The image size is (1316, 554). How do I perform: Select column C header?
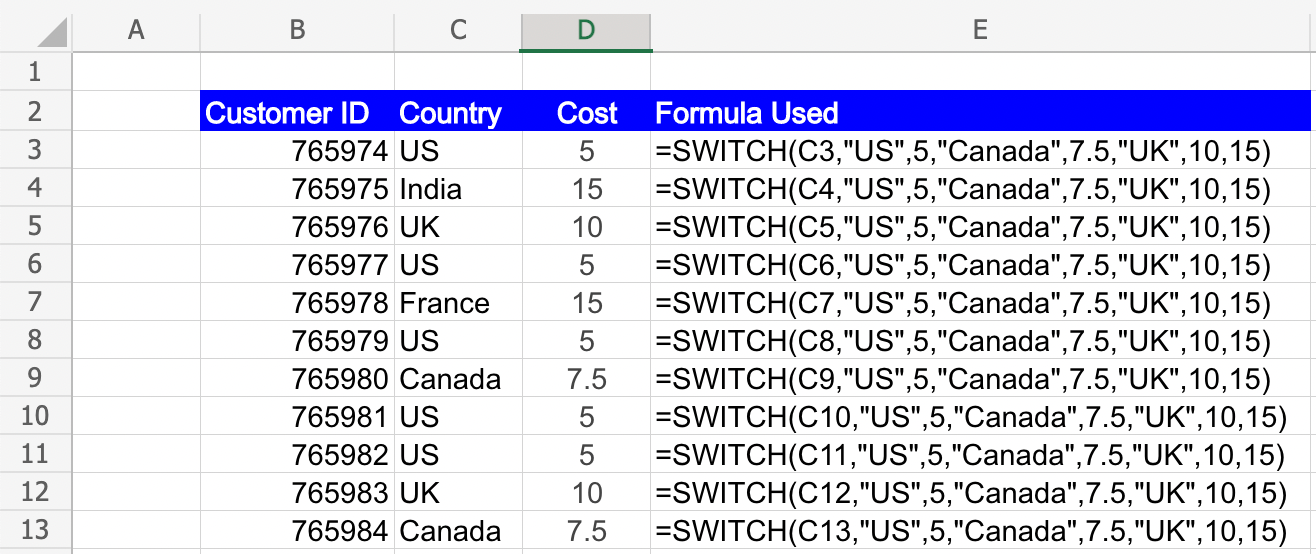[458, 30]
